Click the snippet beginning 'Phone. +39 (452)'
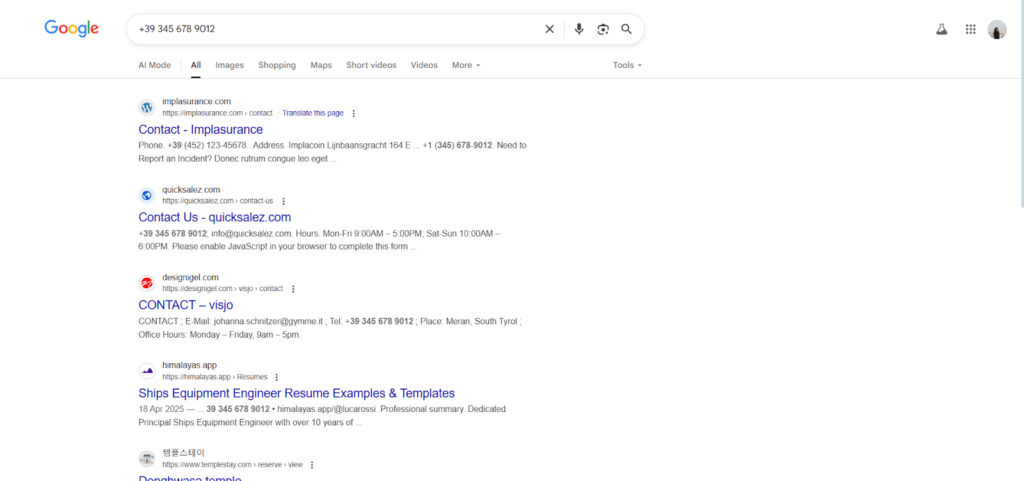 coord(332,152)
